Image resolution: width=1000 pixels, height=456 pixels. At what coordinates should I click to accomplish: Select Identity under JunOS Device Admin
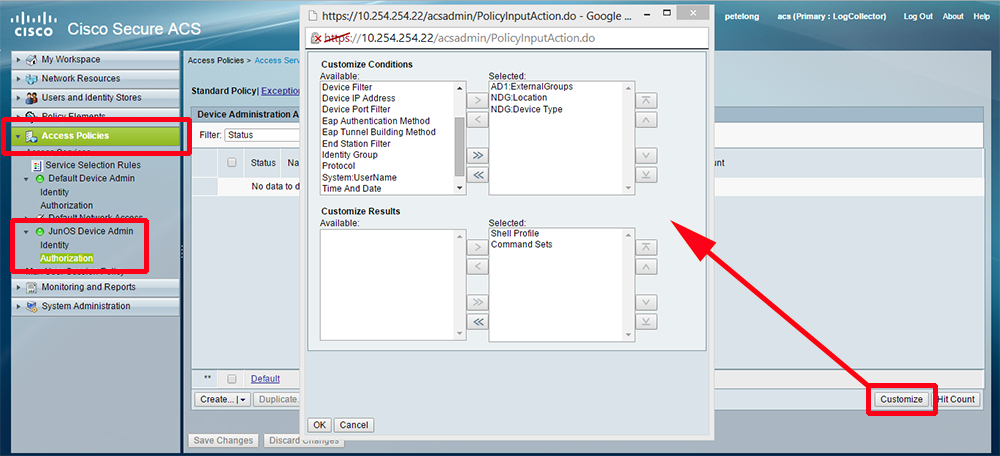pyautogui.click(x=54, y=245)
